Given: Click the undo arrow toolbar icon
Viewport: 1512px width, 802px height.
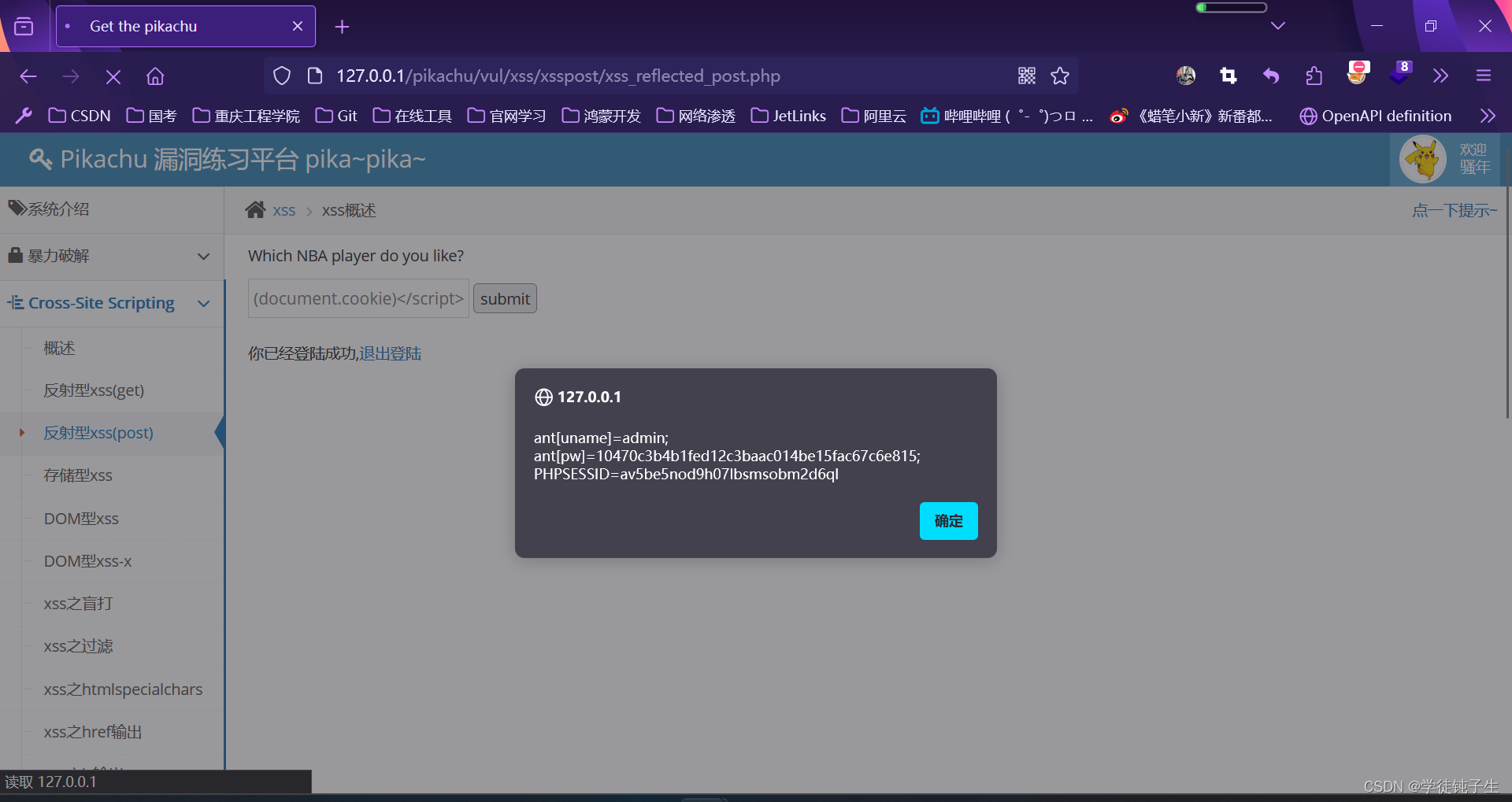Looking at the screenshot, I should click(x=1270, y=76).
